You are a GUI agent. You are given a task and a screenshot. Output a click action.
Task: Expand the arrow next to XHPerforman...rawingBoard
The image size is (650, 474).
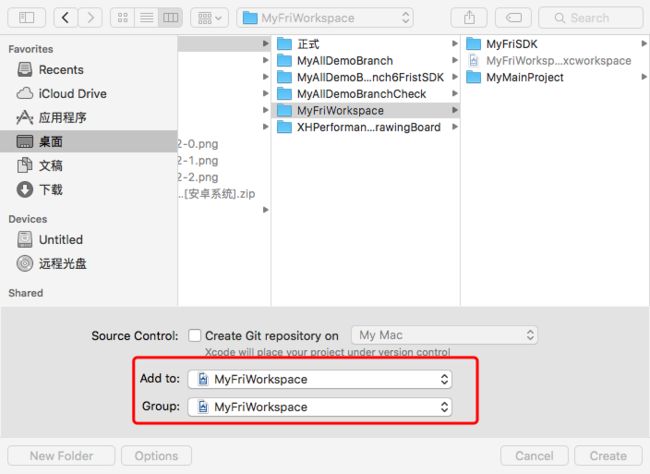coord(455,126)
